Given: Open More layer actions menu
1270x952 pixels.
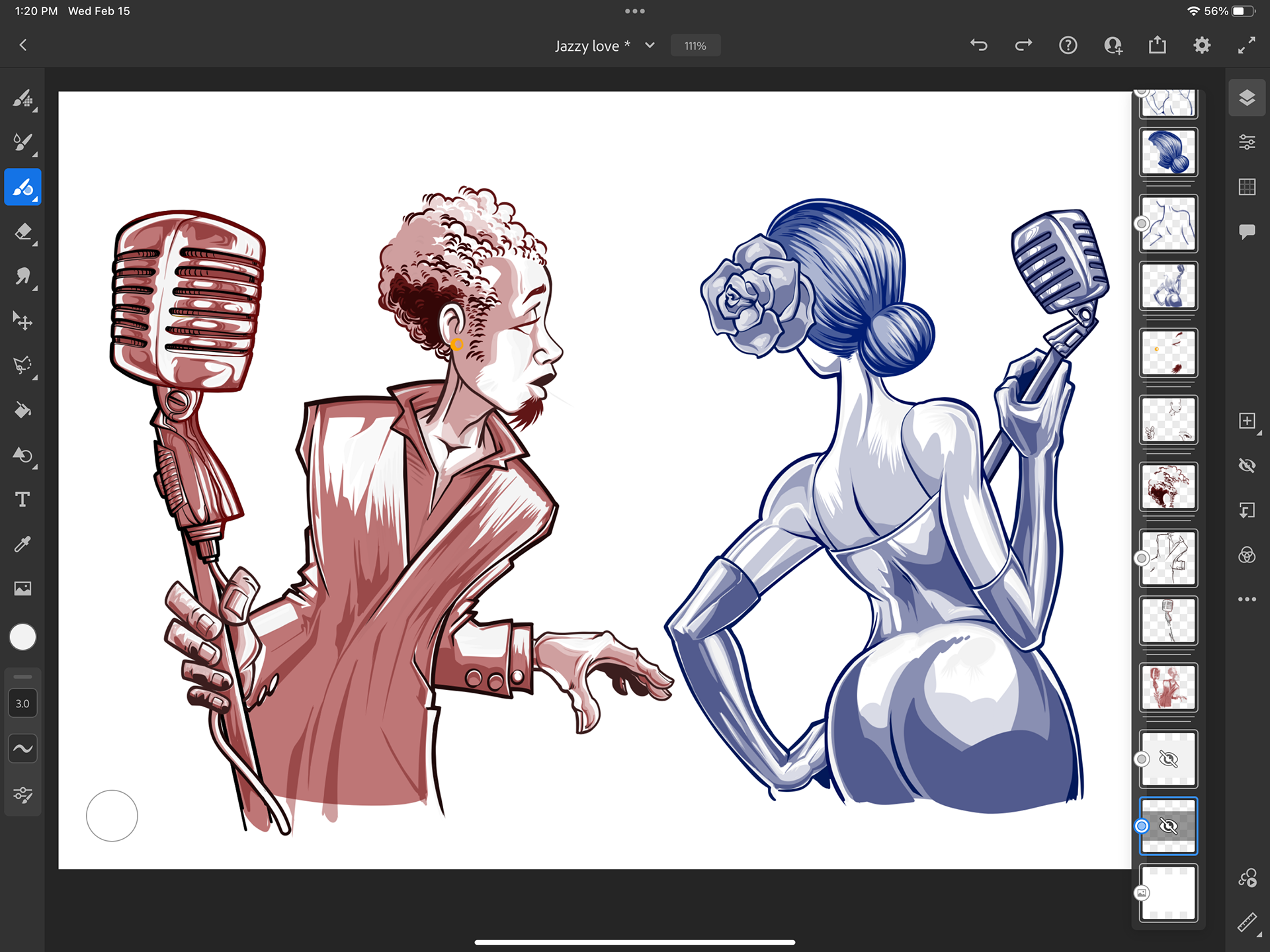Looking at the screenshot, I should click(x=1247, y=599).
